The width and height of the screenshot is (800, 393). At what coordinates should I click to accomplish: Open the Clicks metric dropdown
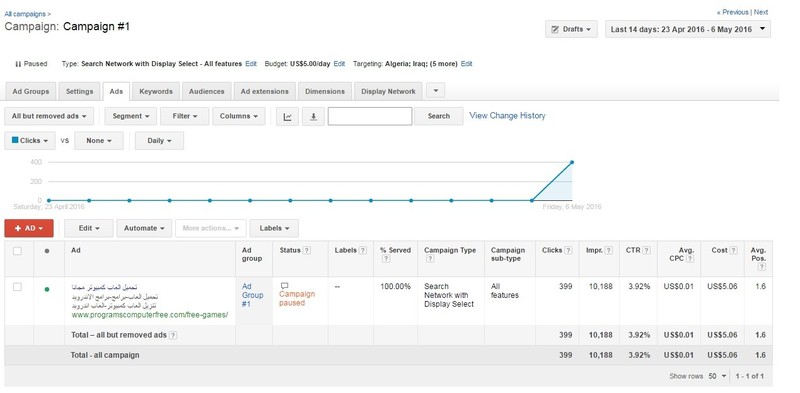(x=30, y=141)
